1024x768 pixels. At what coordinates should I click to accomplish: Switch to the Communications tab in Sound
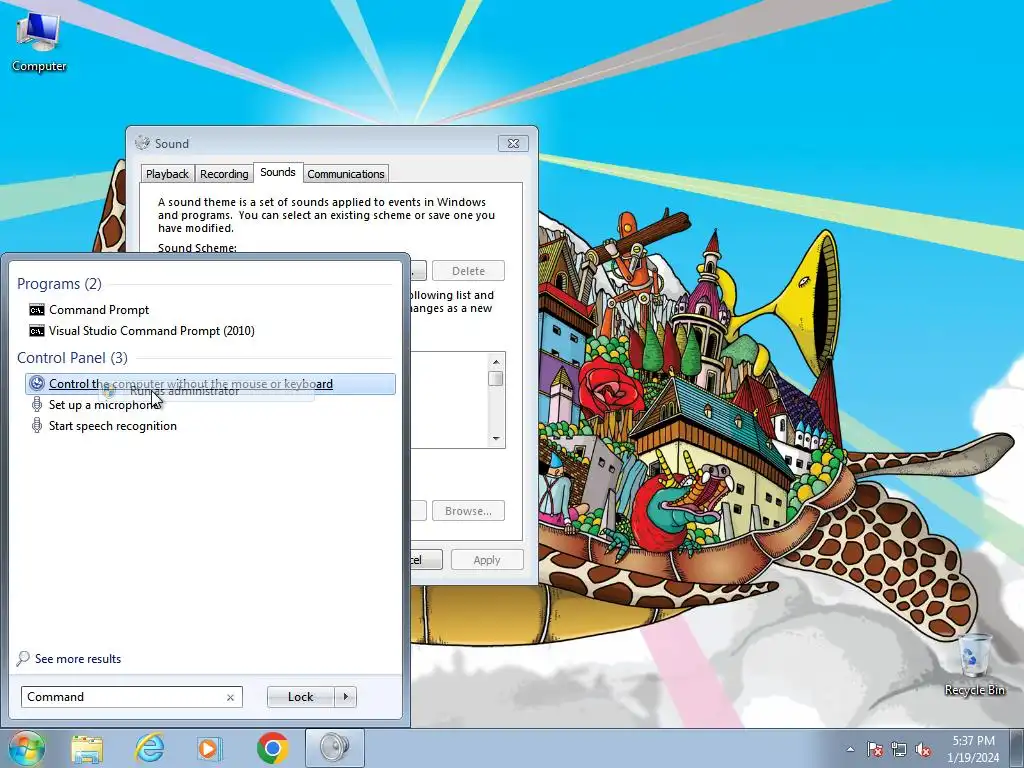click(x=345, y=174)
